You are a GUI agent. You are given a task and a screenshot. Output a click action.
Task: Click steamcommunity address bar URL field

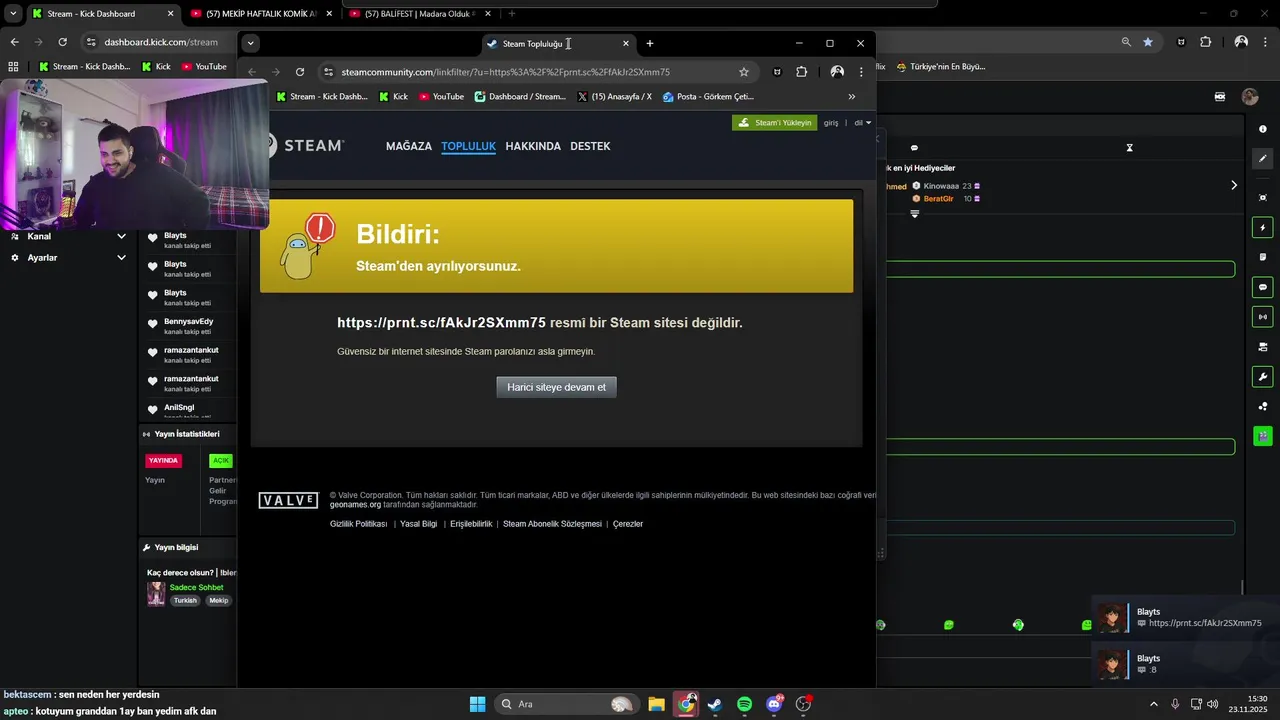tap(535, 72)
